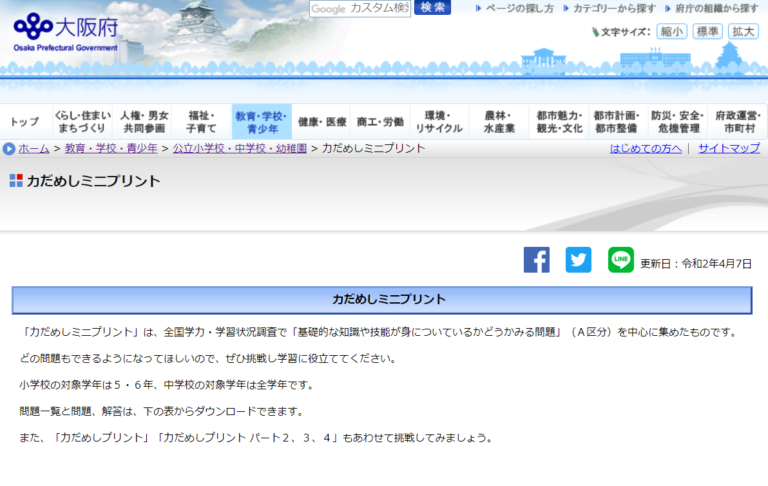768x486 pixels.
Task: Click the 更新日:令和2年4月7日 text
Action: [x=696, y=264]
